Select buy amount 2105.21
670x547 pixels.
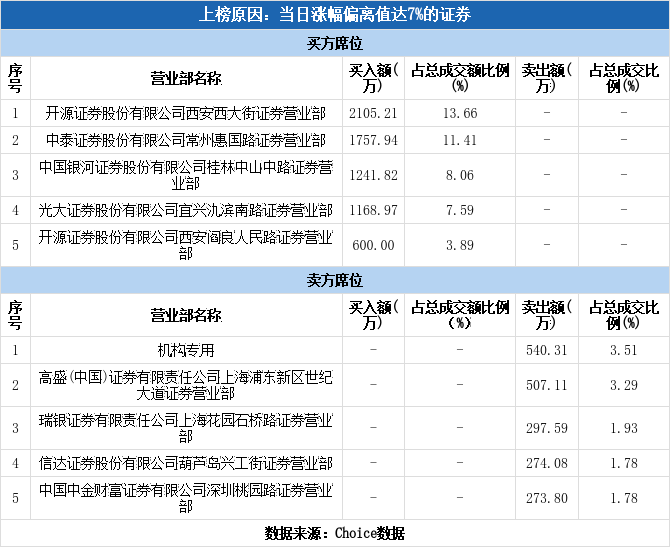pyautogui.click(x=373, y=113)
